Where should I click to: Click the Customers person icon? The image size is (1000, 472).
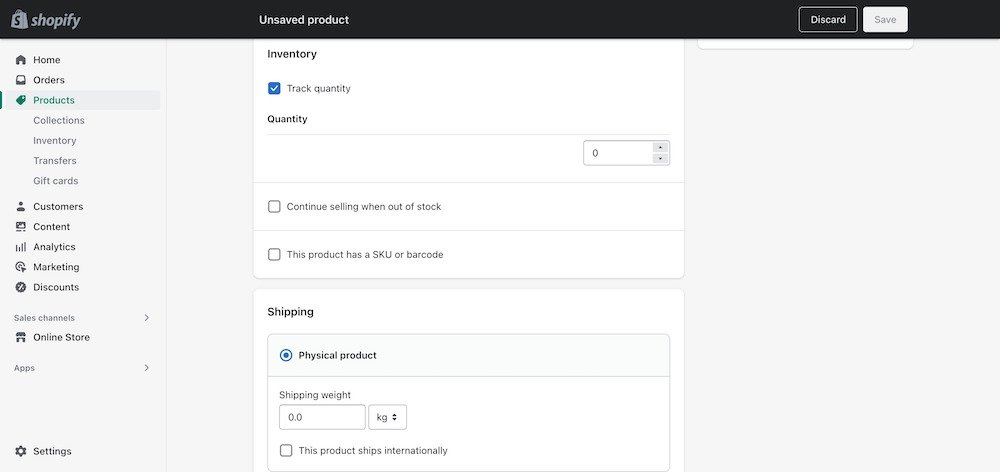point(21,207)
